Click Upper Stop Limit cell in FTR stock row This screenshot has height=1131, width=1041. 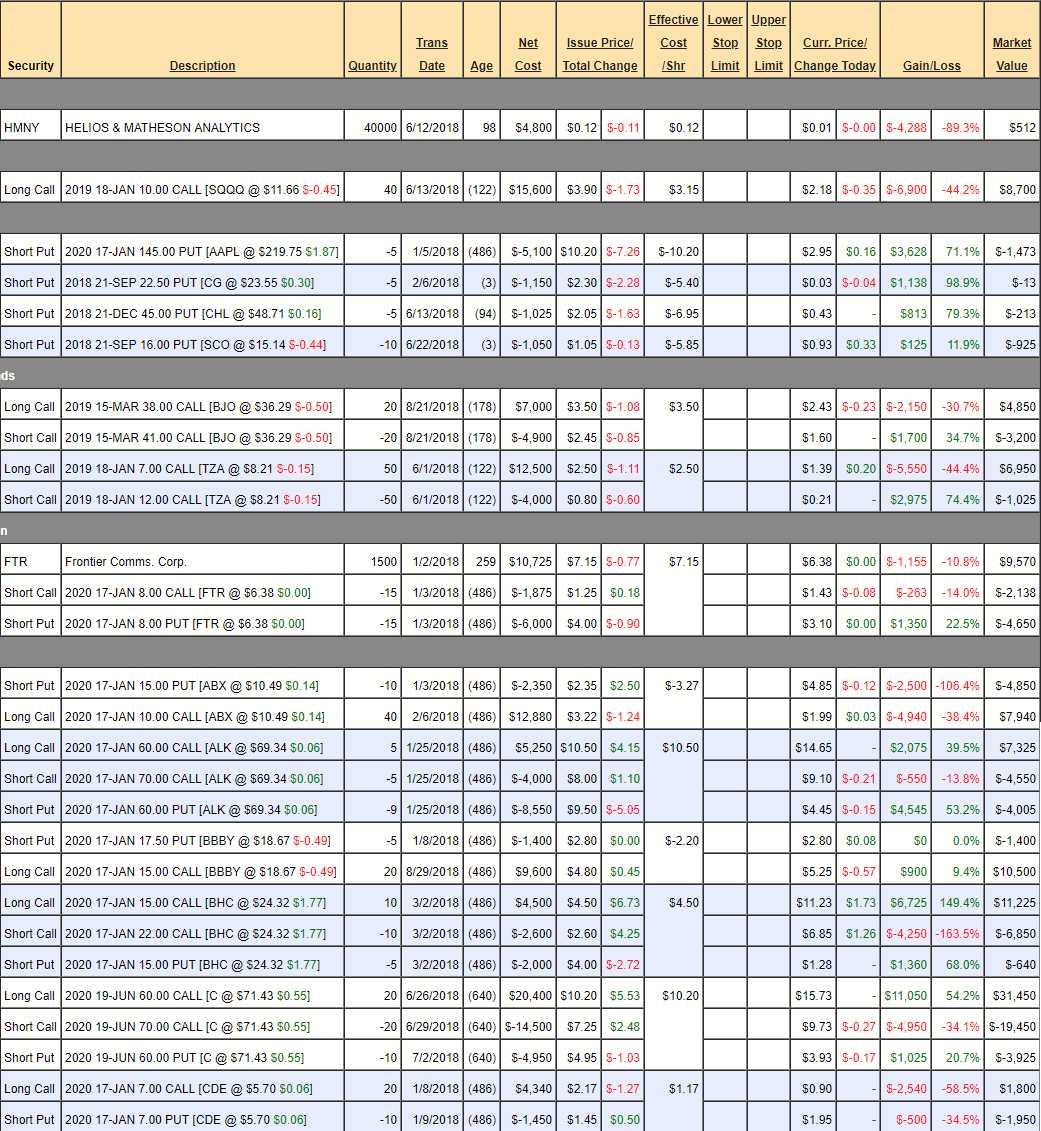[768, 562]
